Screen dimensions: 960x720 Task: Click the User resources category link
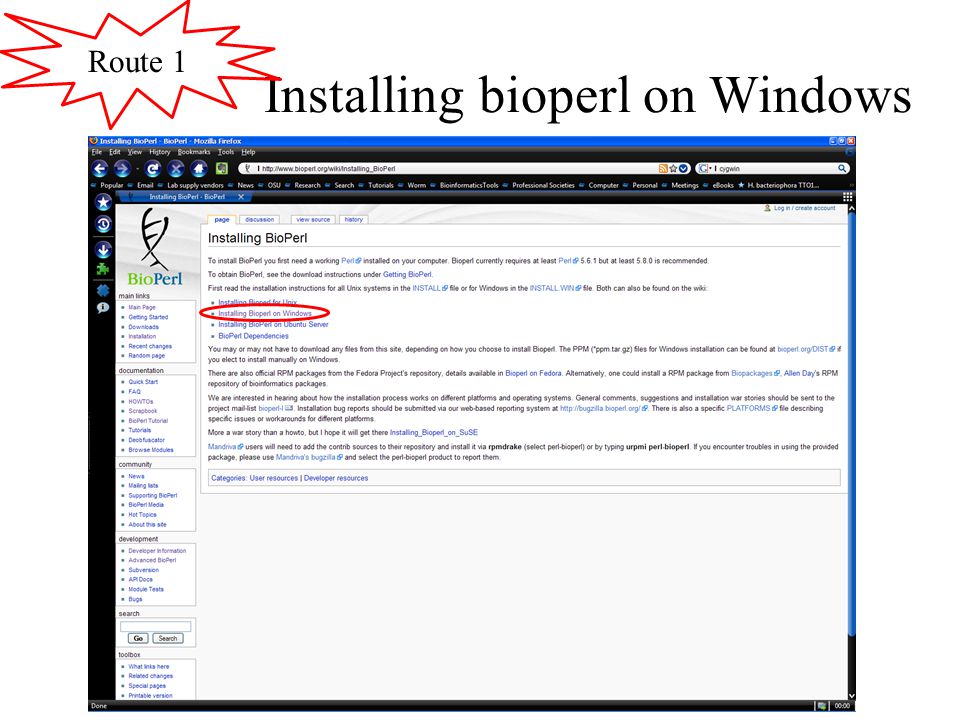point(273,478)
